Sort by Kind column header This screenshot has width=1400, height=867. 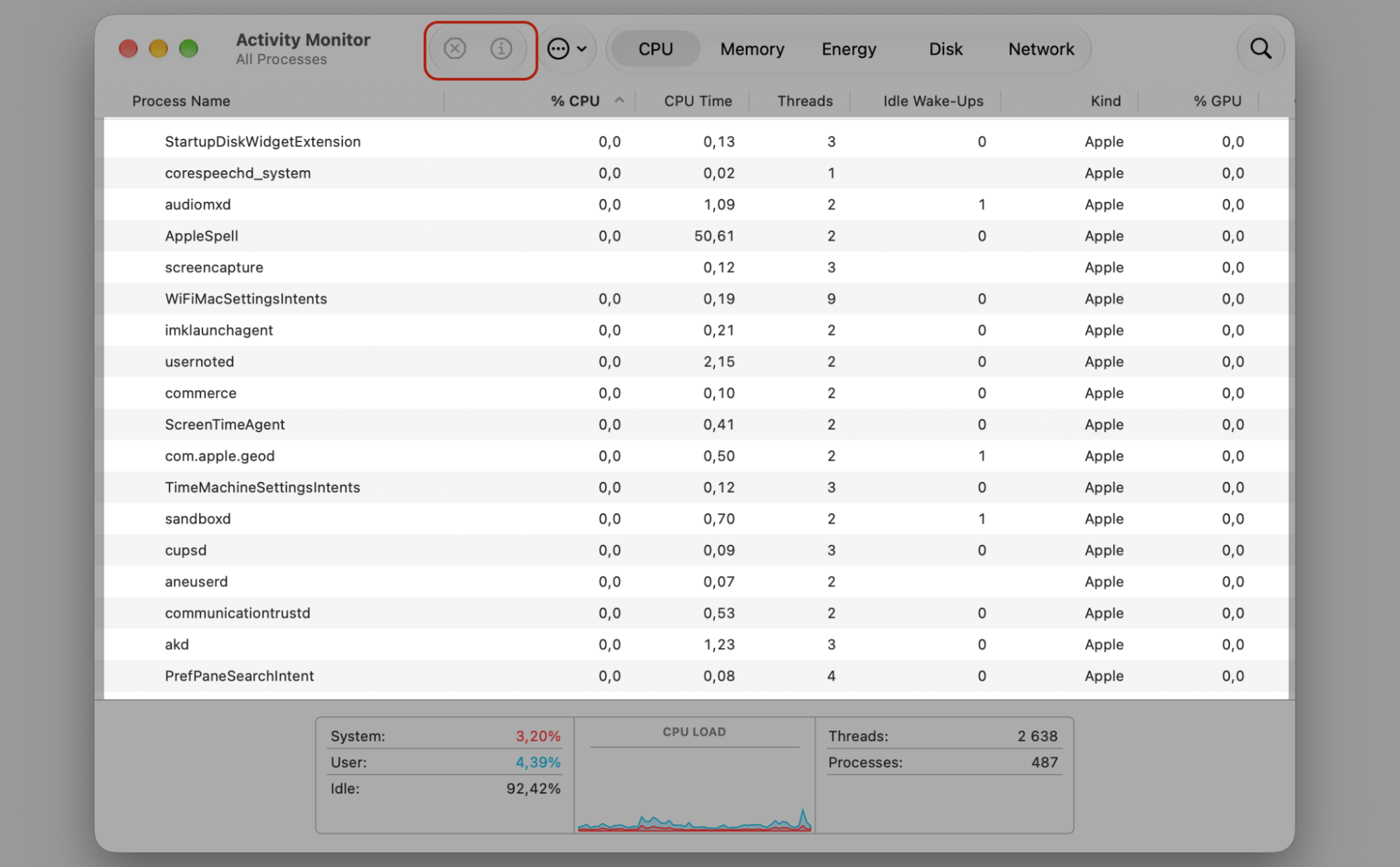(x=1105, y=101)
